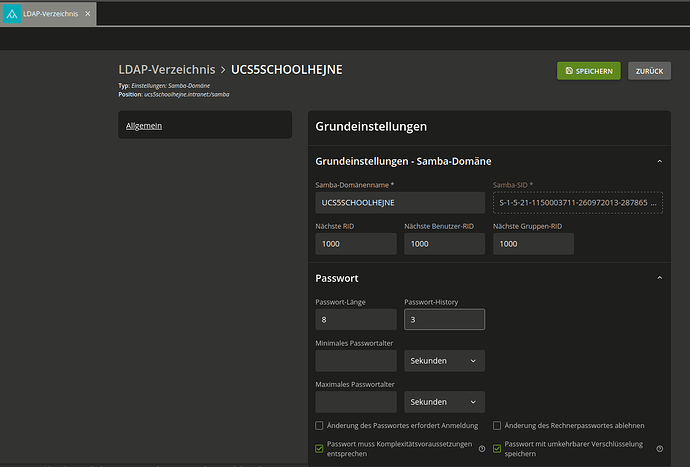Click the Passwort-Länge field
Image resolution: width=690 pixels, height=467 pixels.
[356, 320]
